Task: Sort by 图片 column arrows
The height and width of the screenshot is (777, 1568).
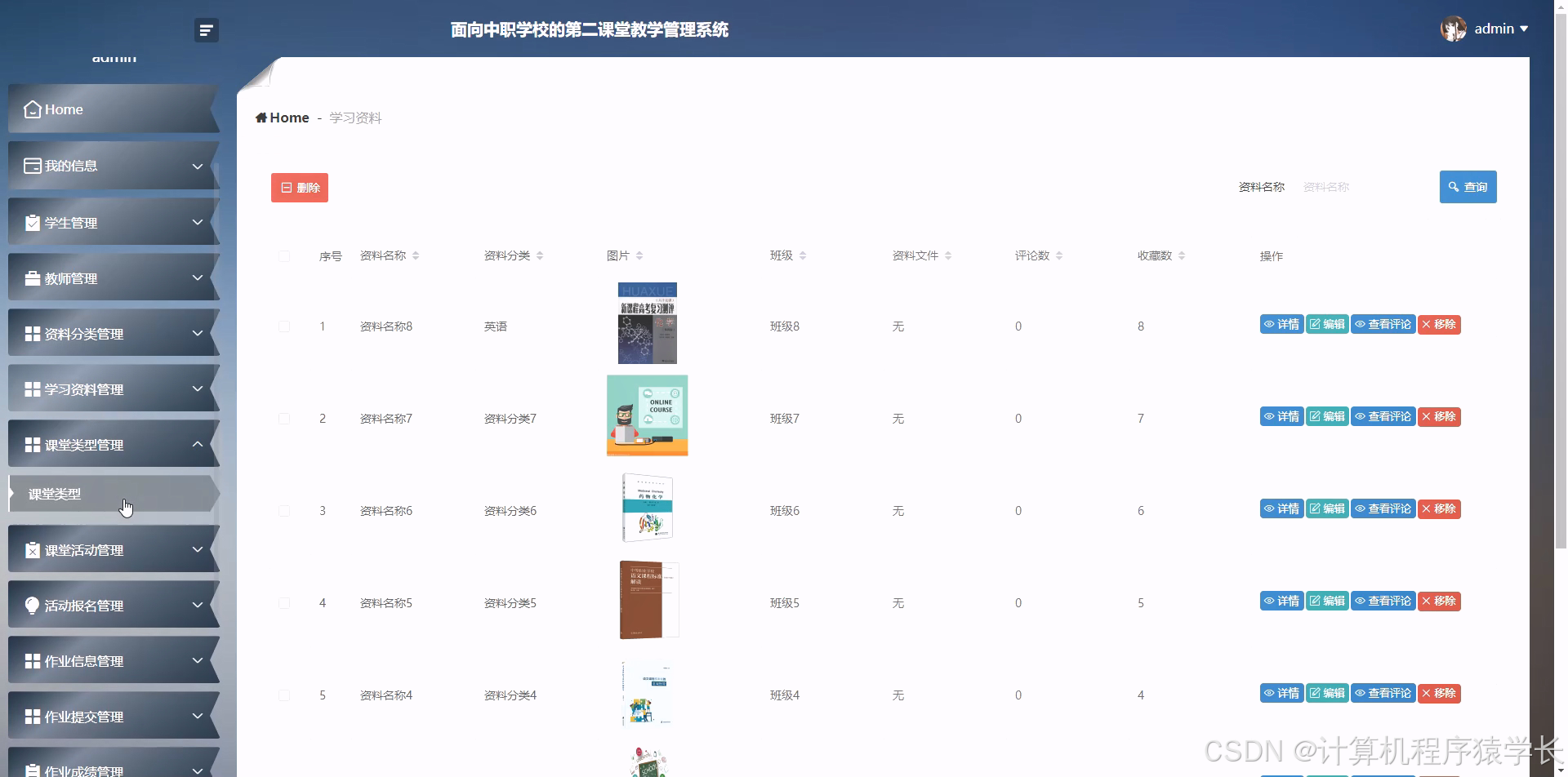Action: click(639, 255)
